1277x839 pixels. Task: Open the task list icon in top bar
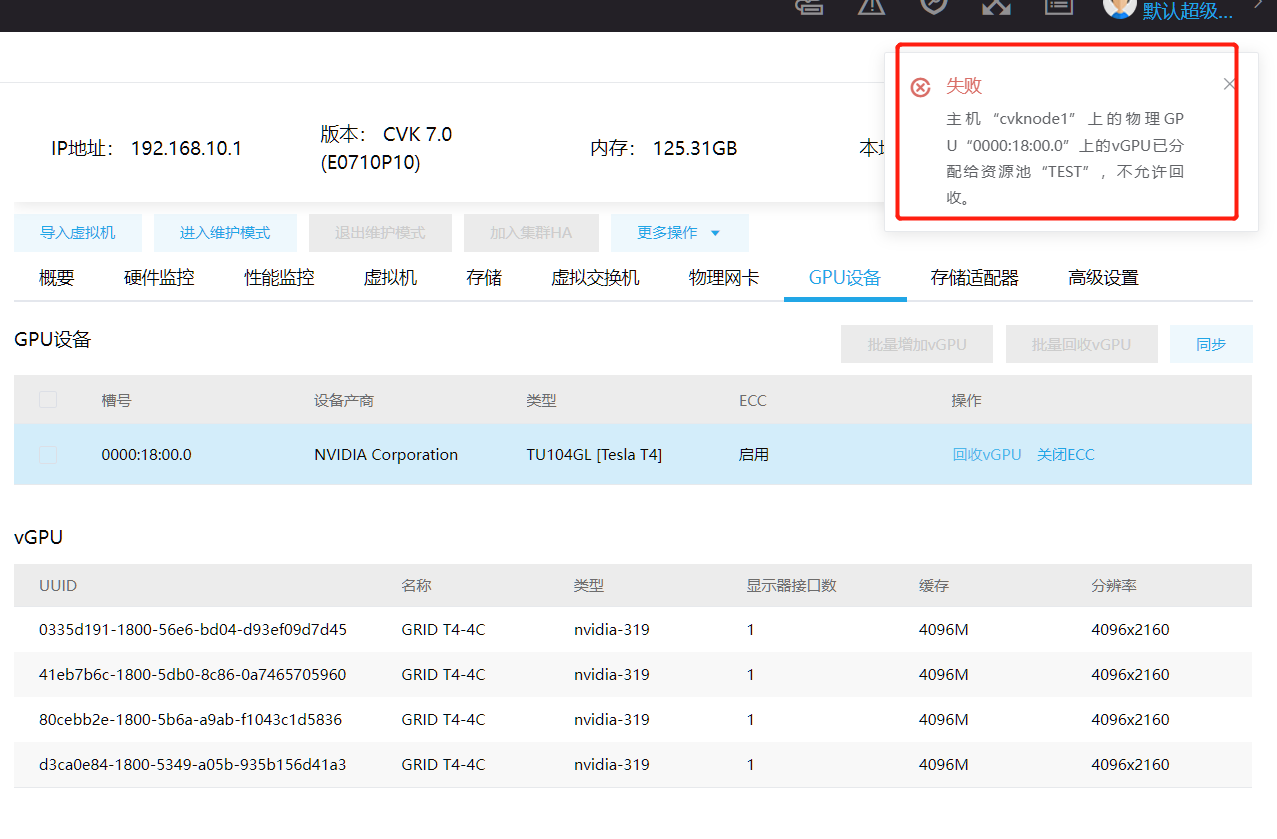tap(1058, 5)
